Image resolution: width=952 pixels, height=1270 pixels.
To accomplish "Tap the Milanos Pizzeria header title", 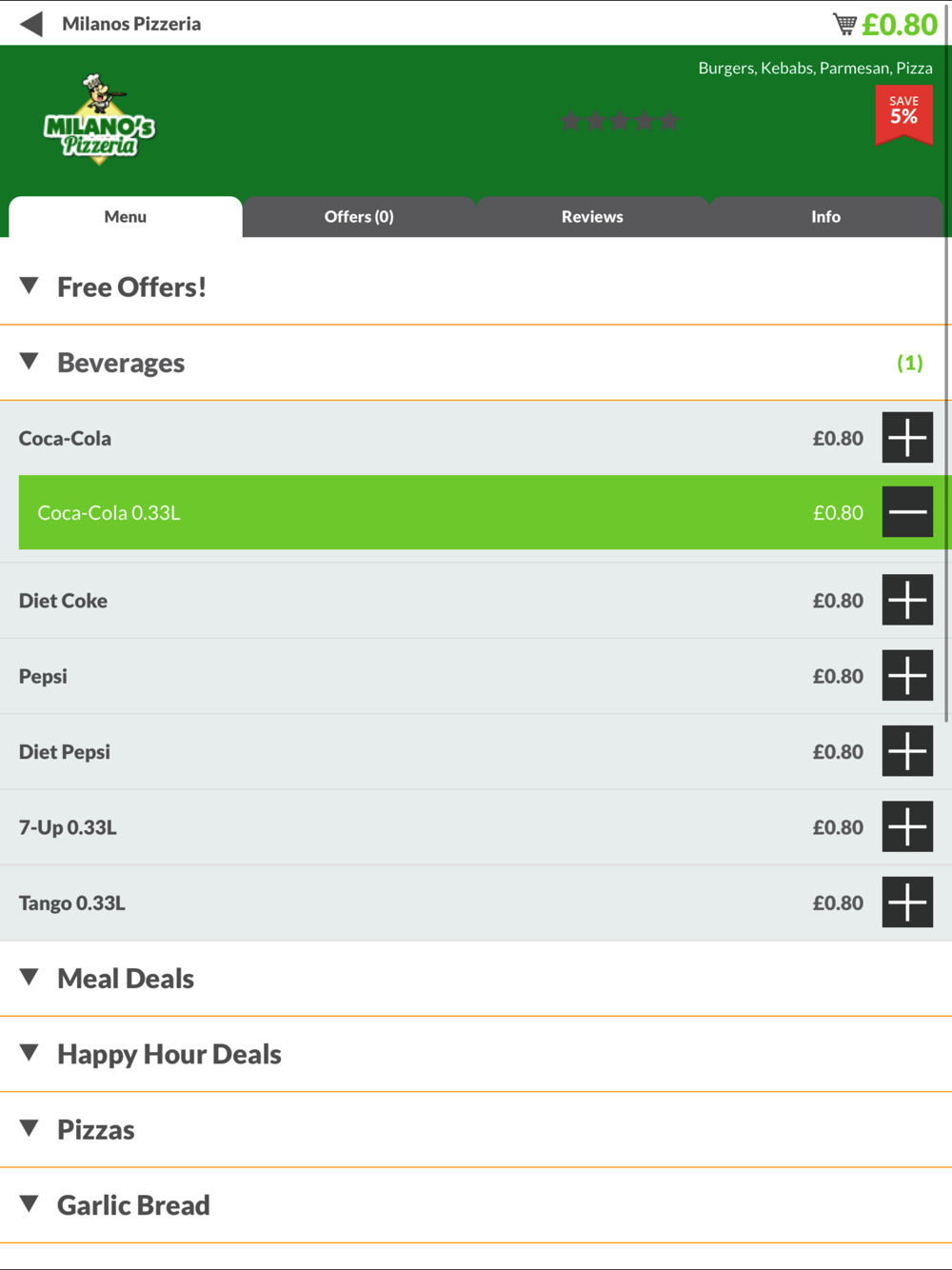I will pos(131,24).
